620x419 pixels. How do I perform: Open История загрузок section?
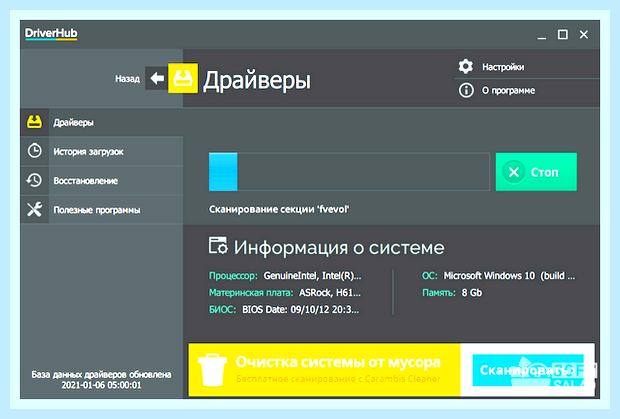tap(102, 151)
